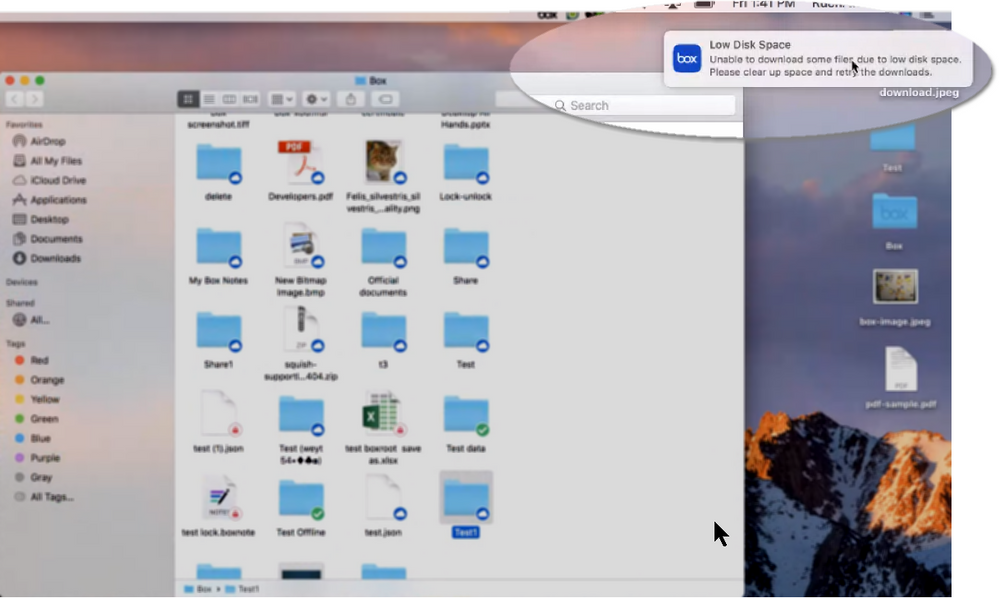Open the Developers.pdf file
The height and width of the screenshot is (598, 999).
(x=301, y=163)
